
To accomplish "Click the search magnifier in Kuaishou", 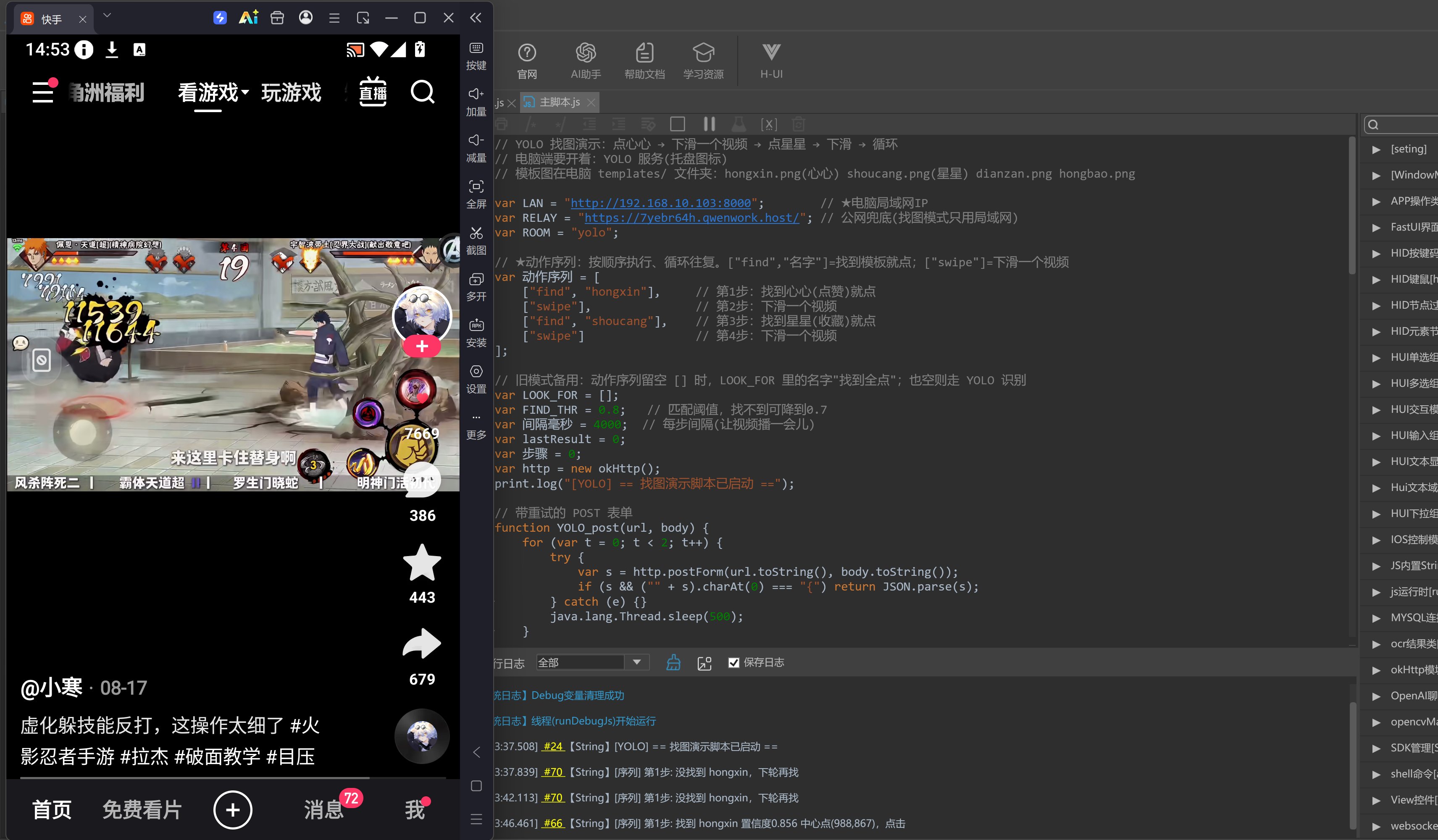I will (422, 92).
